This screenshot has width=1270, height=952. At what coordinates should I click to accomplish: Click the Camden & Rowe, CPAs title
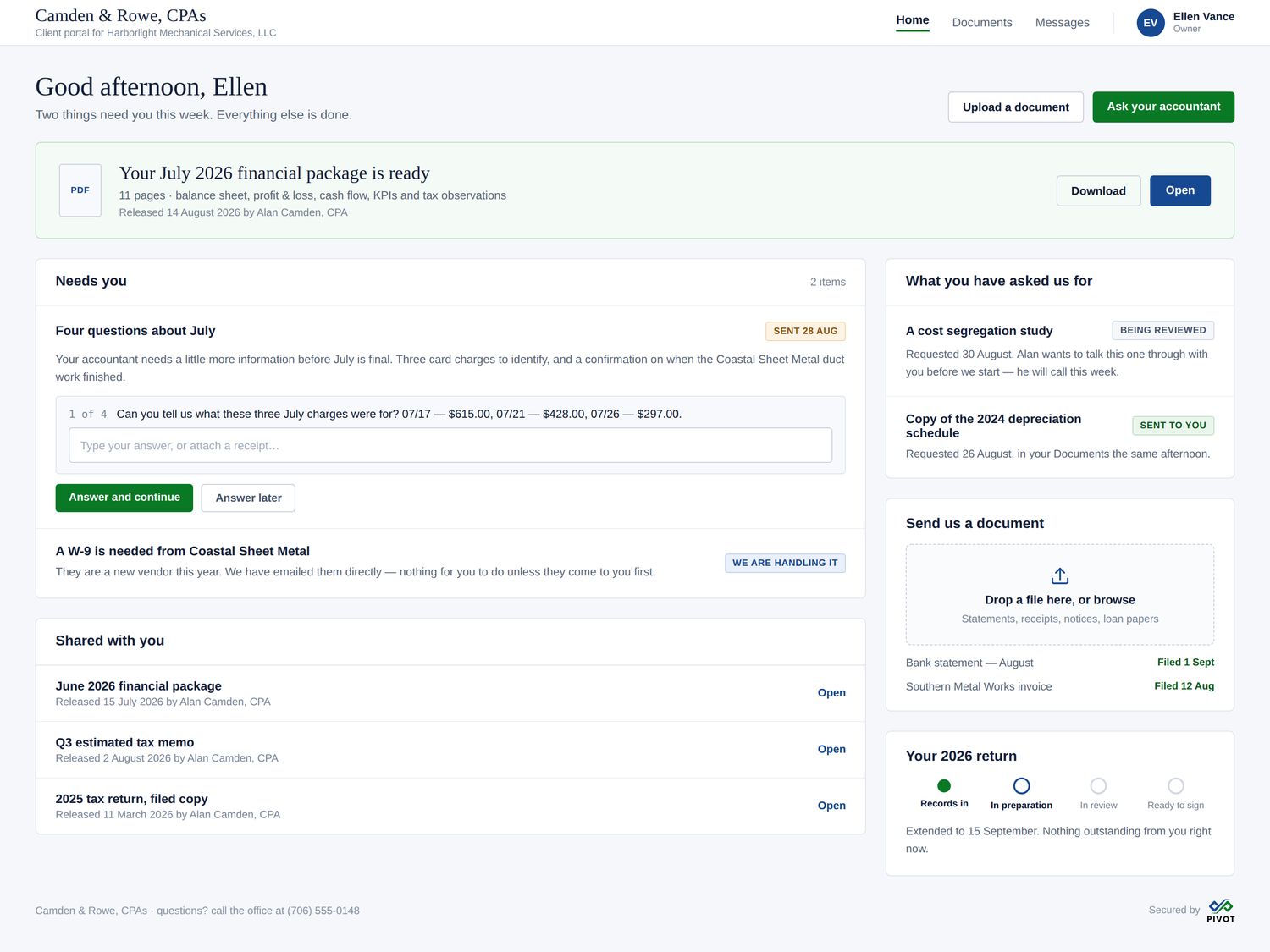point(121,15)
